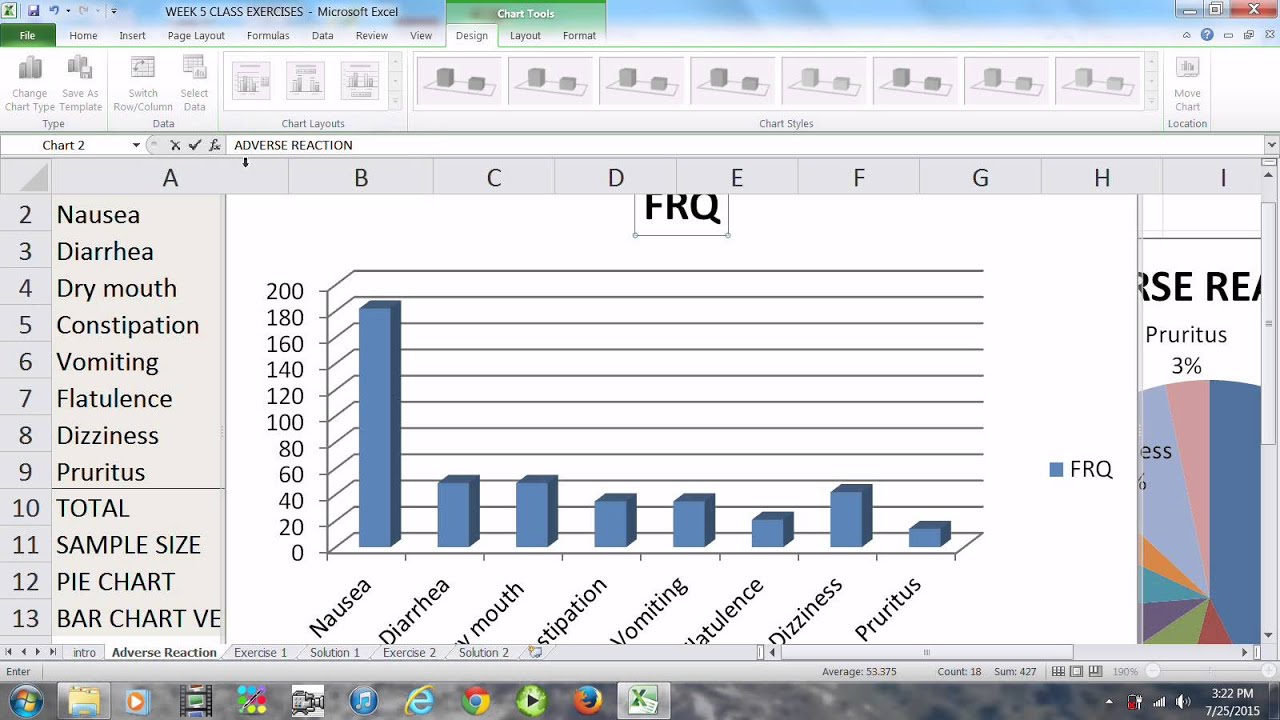The height and width of the screenshot is (720, 1280).
Task: Switch to the Home ribbon tab
Action: click(x=83, y=35)
